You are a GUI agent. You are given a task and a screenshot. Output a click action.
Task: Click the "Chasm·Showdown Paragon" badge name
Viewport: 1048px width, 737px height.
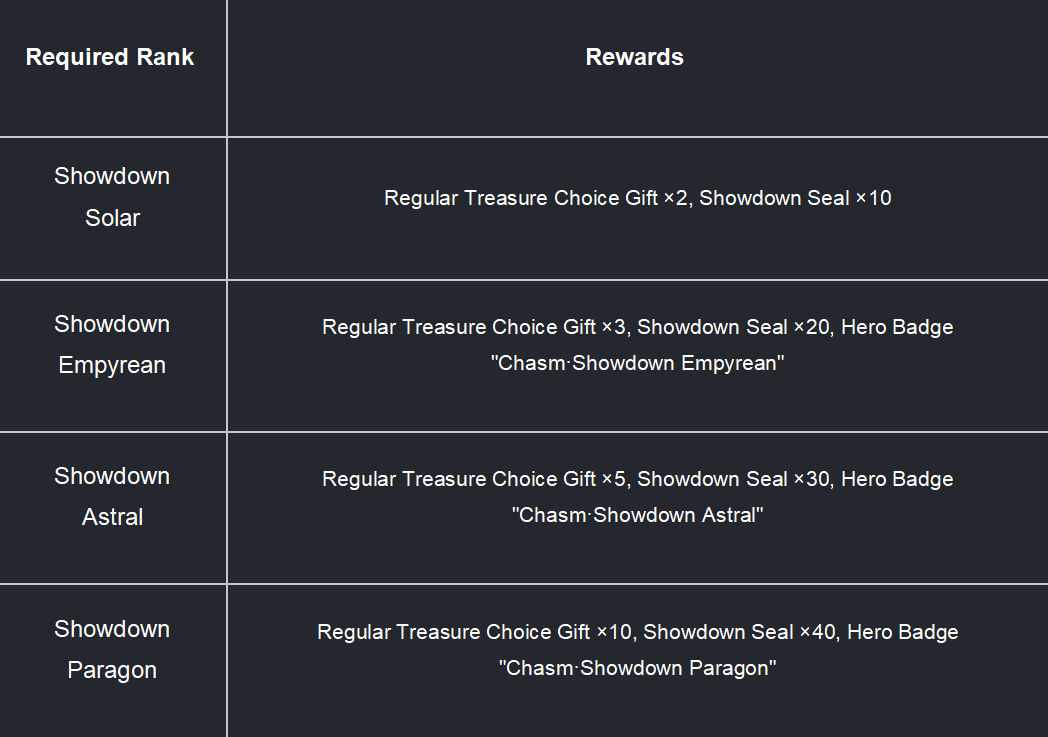[x=638, y=668]
